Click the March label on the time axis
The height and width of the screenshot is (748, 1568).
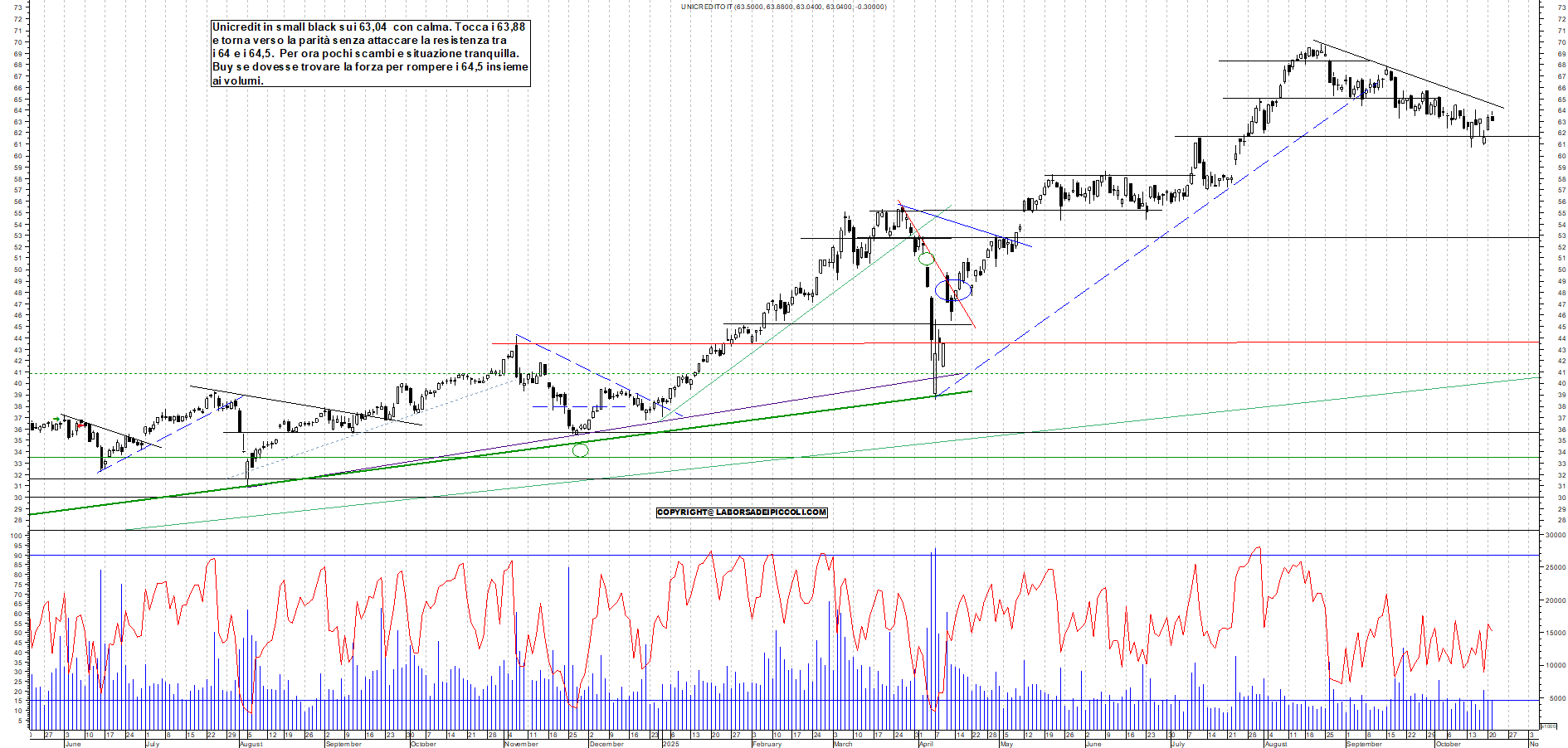[843, 744]
